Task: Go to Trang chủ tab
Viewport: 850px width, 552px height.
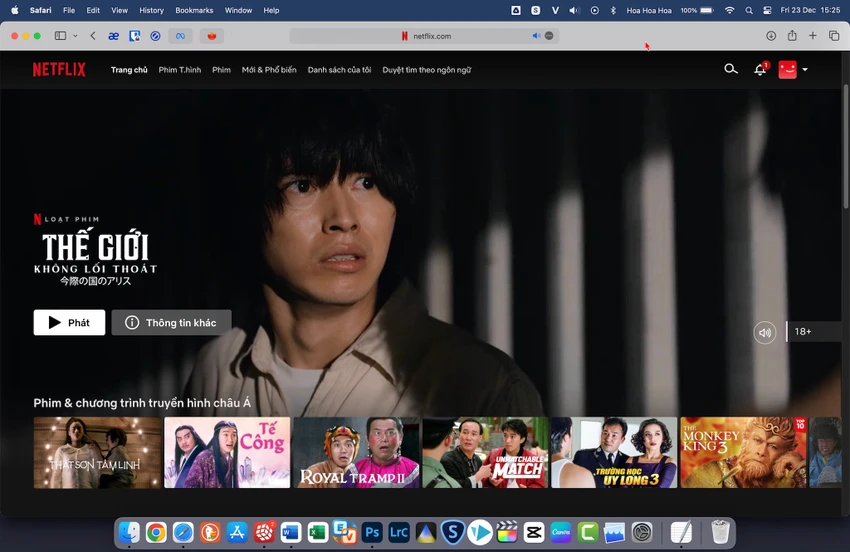Action: pyautogui.click(x=129, y=70)
